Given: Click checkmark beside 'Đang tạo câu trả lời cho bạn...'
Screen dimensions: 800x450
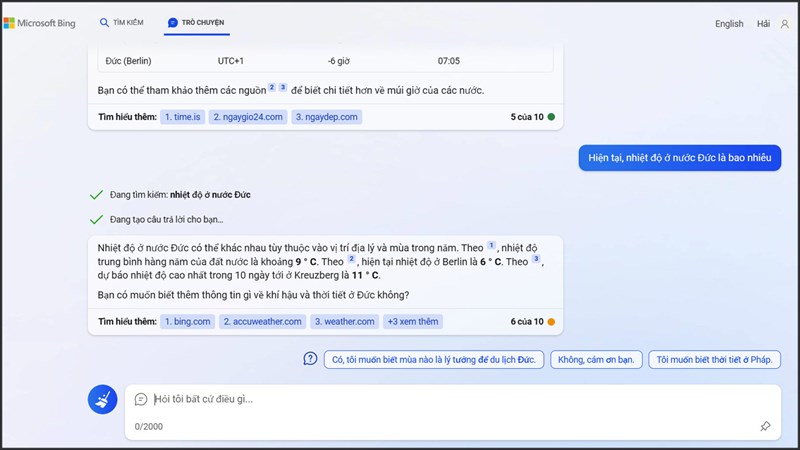Looking at the screenshot, I should (x=96, y=220).
